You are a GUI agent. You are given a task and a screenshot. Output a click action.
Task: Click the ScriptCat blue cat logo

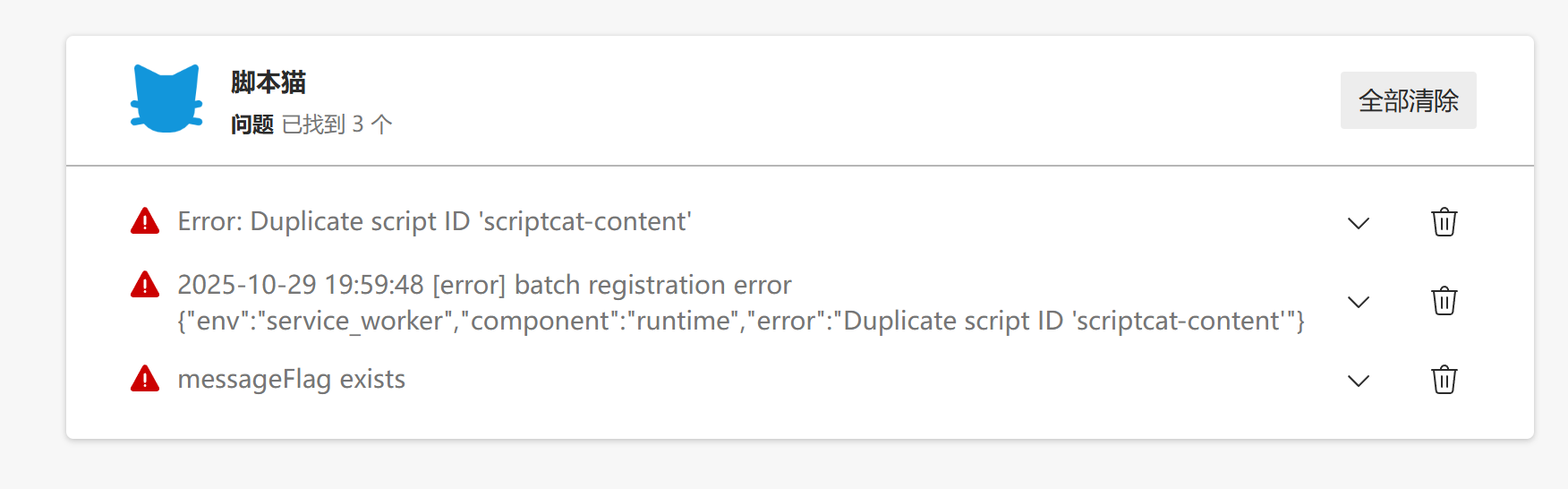166,99
